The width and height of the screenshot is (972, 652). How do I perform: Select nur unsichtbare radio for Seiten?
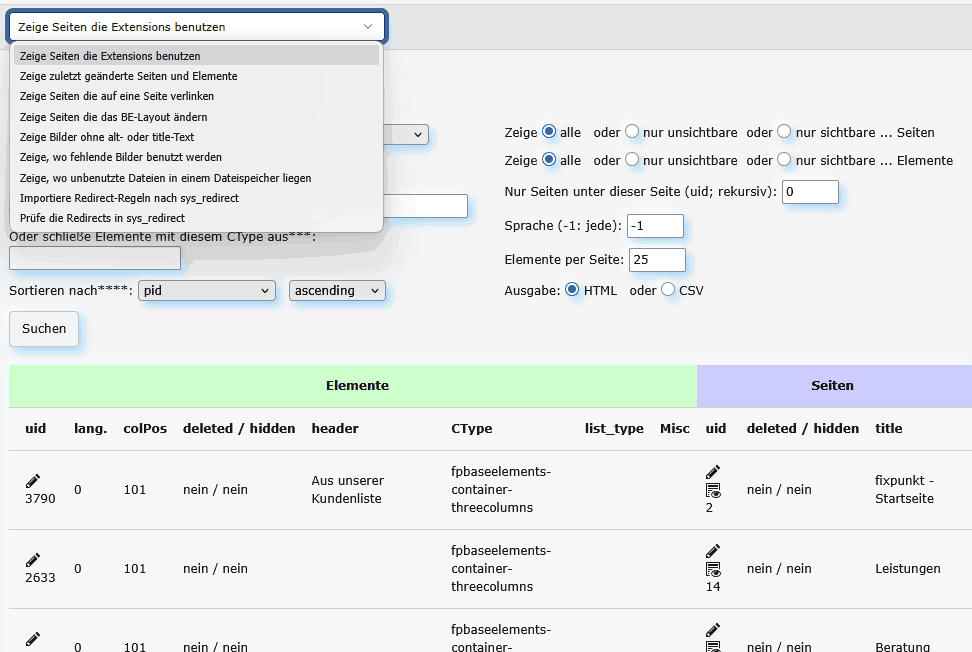click(x=632, y=131)
